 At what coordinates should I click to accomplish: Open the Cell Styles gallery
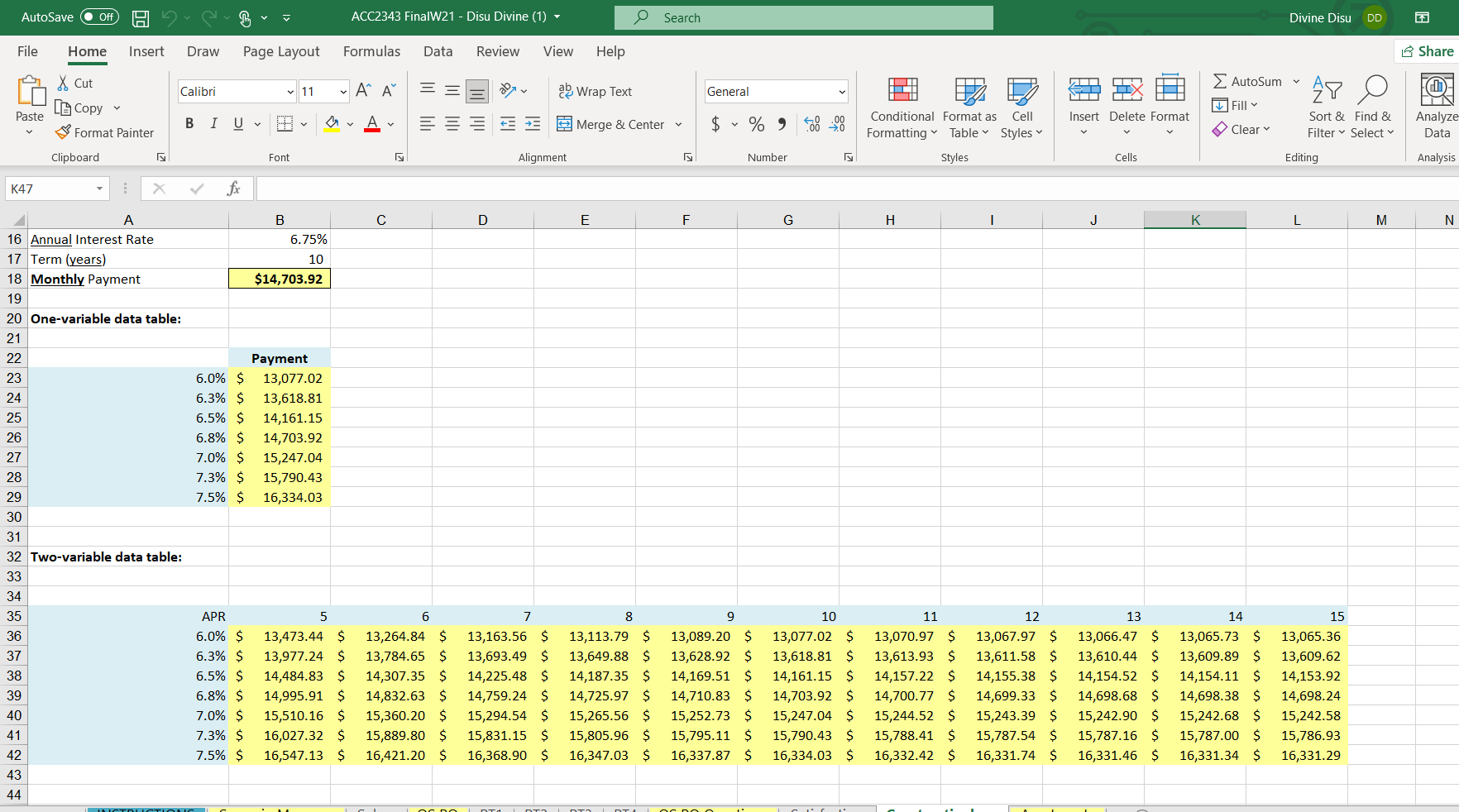click(x=1022, y=107)
